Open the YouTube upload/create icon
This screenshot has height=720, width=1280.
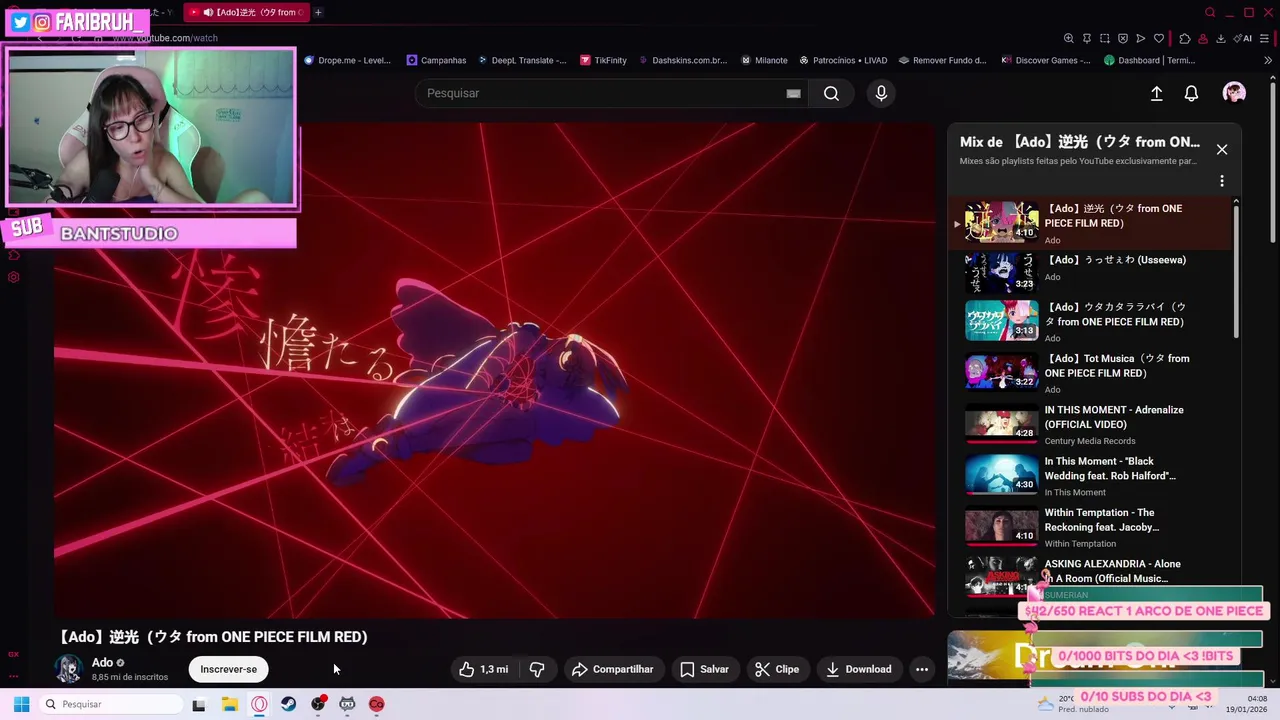pos(1156,93)
